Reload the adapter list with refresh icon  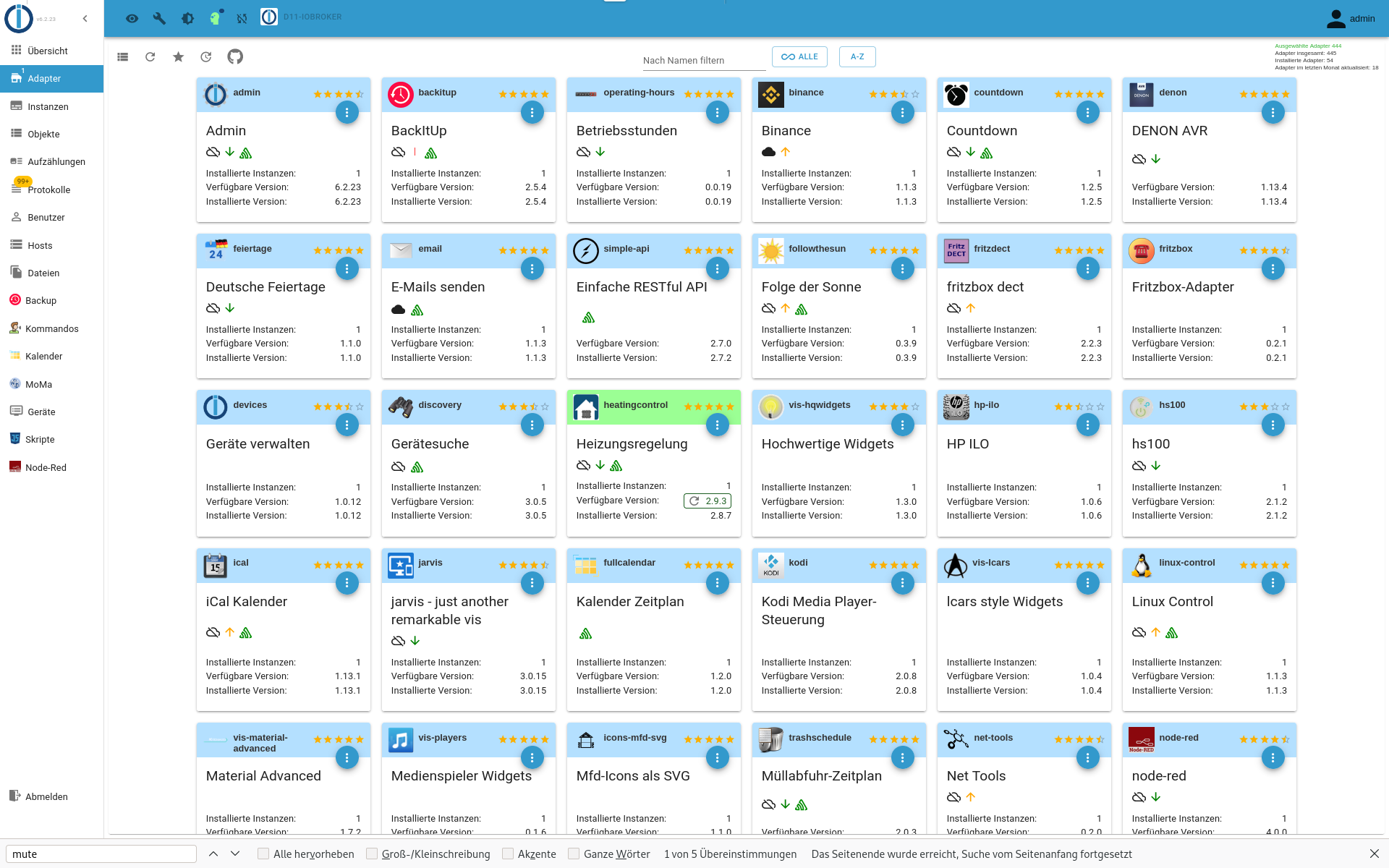tap(150, 57)
